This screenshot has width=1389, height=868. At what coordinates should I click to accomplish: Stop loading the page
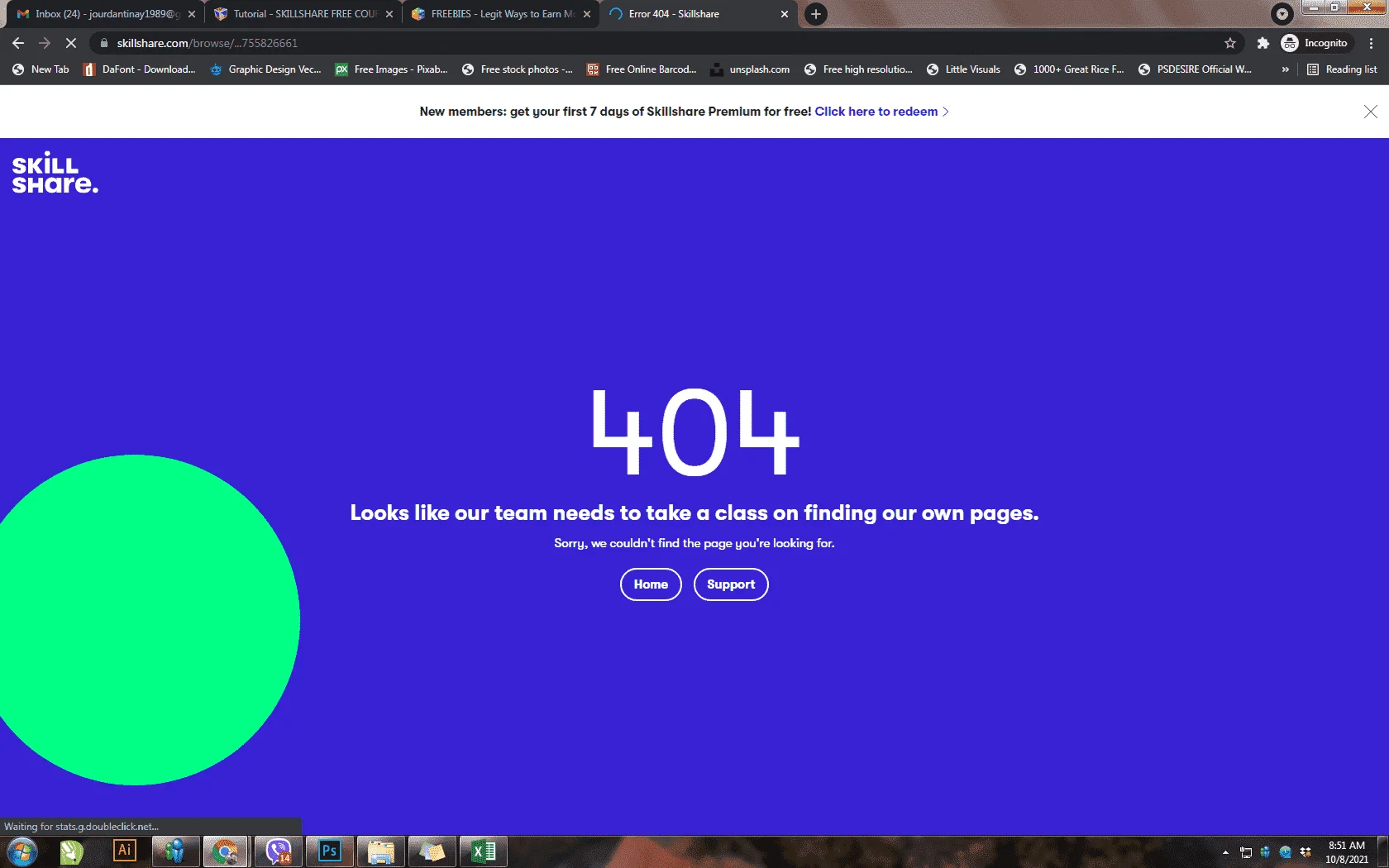tap(71, 43)
